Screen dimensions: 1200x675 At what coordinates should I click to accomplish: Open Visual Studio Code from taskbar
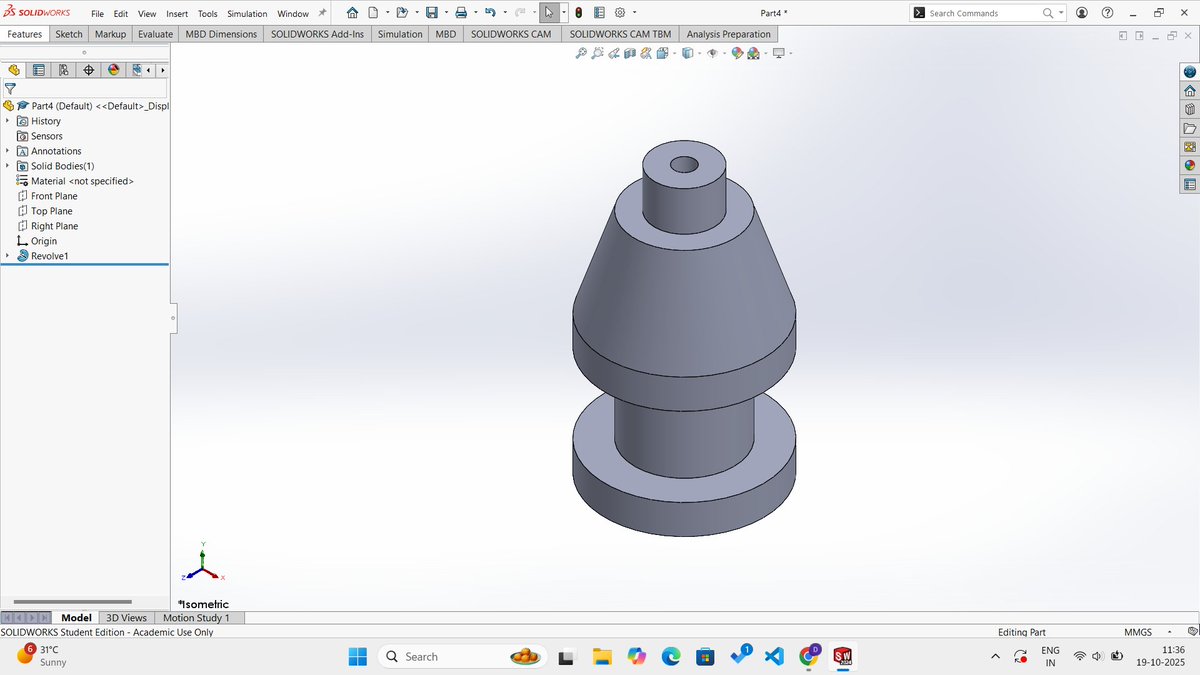pyautogui.click(x=773, y=656)
